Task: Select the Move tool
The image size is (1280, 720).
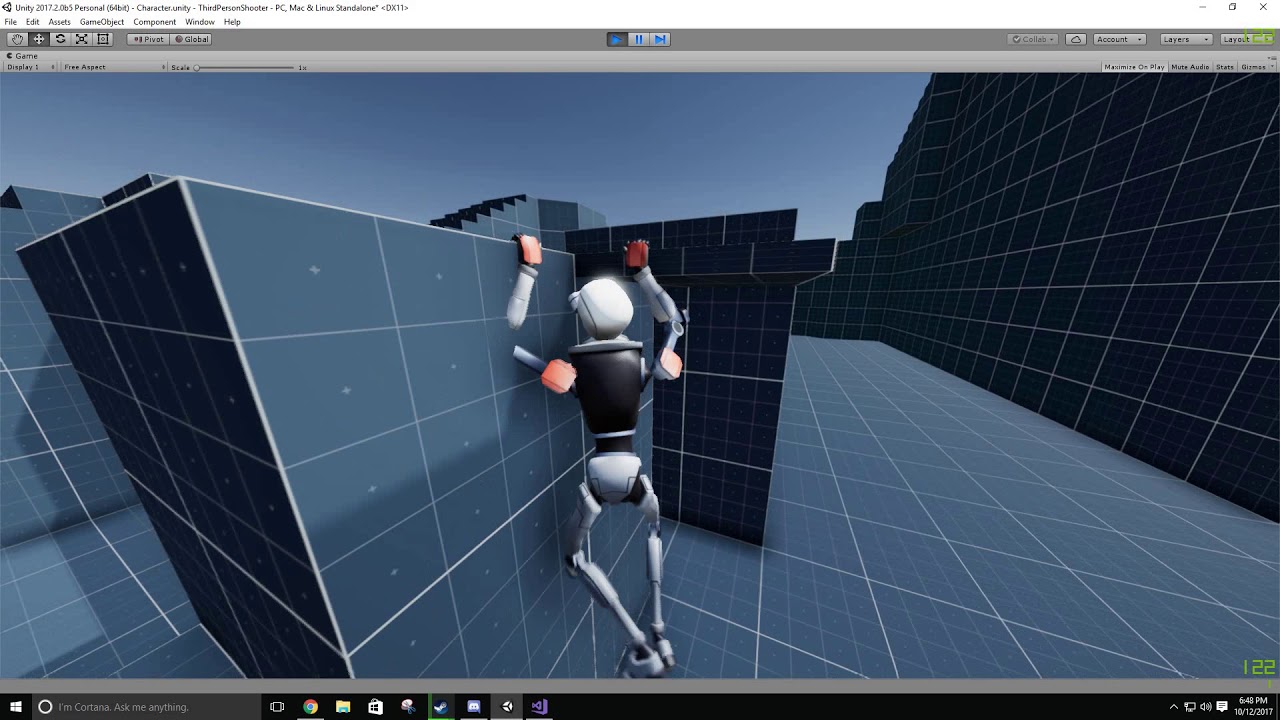Action: [x=39, y=39]
